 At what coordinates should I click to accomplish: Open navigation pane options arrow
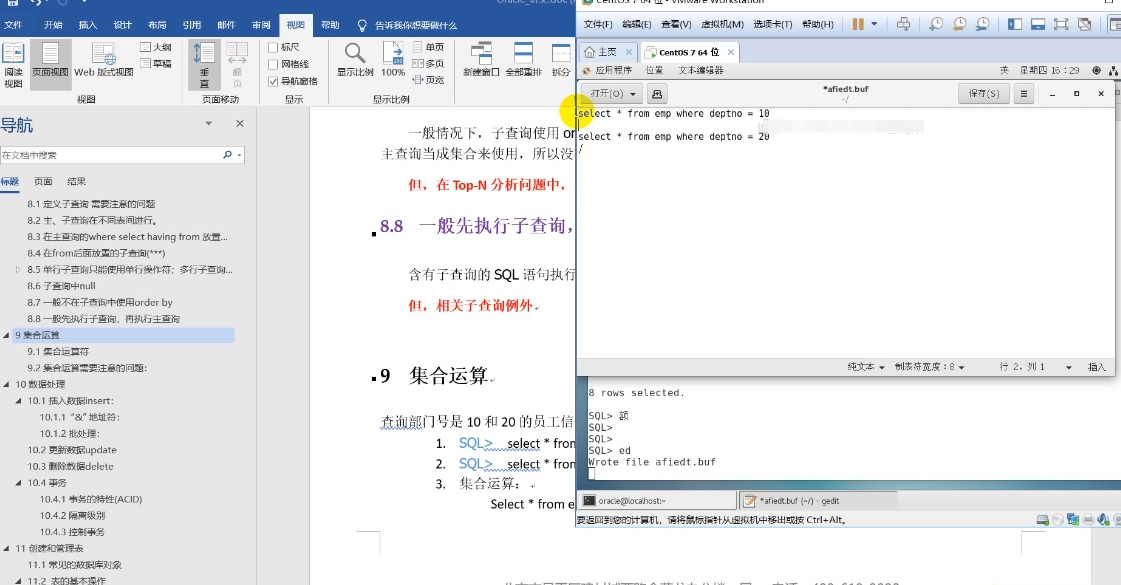(209, 124)
